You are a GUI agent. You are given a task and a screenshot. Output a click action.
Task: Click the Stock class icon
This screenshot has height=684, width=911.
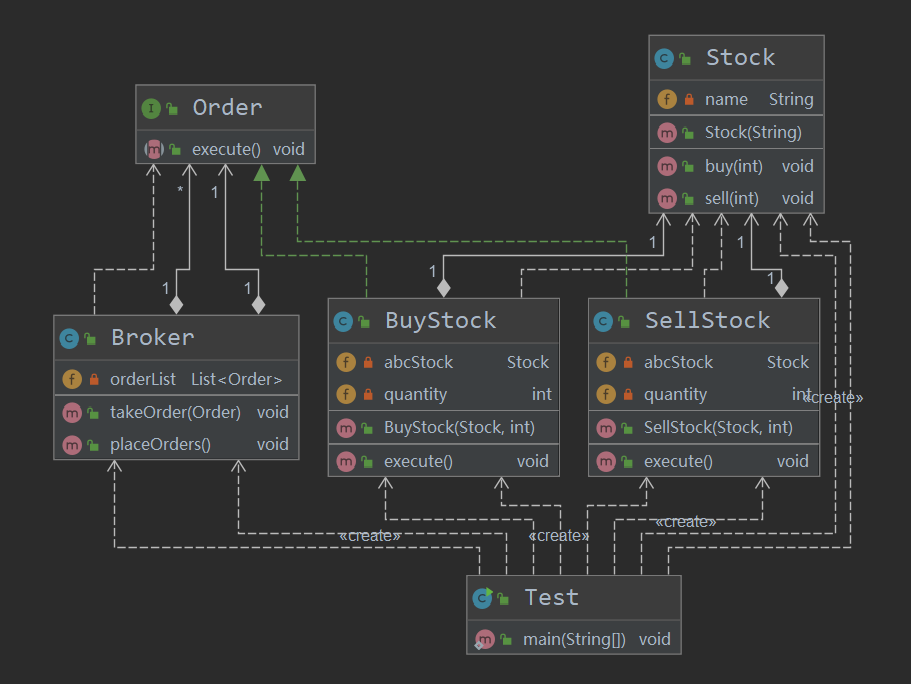point(664,59)
